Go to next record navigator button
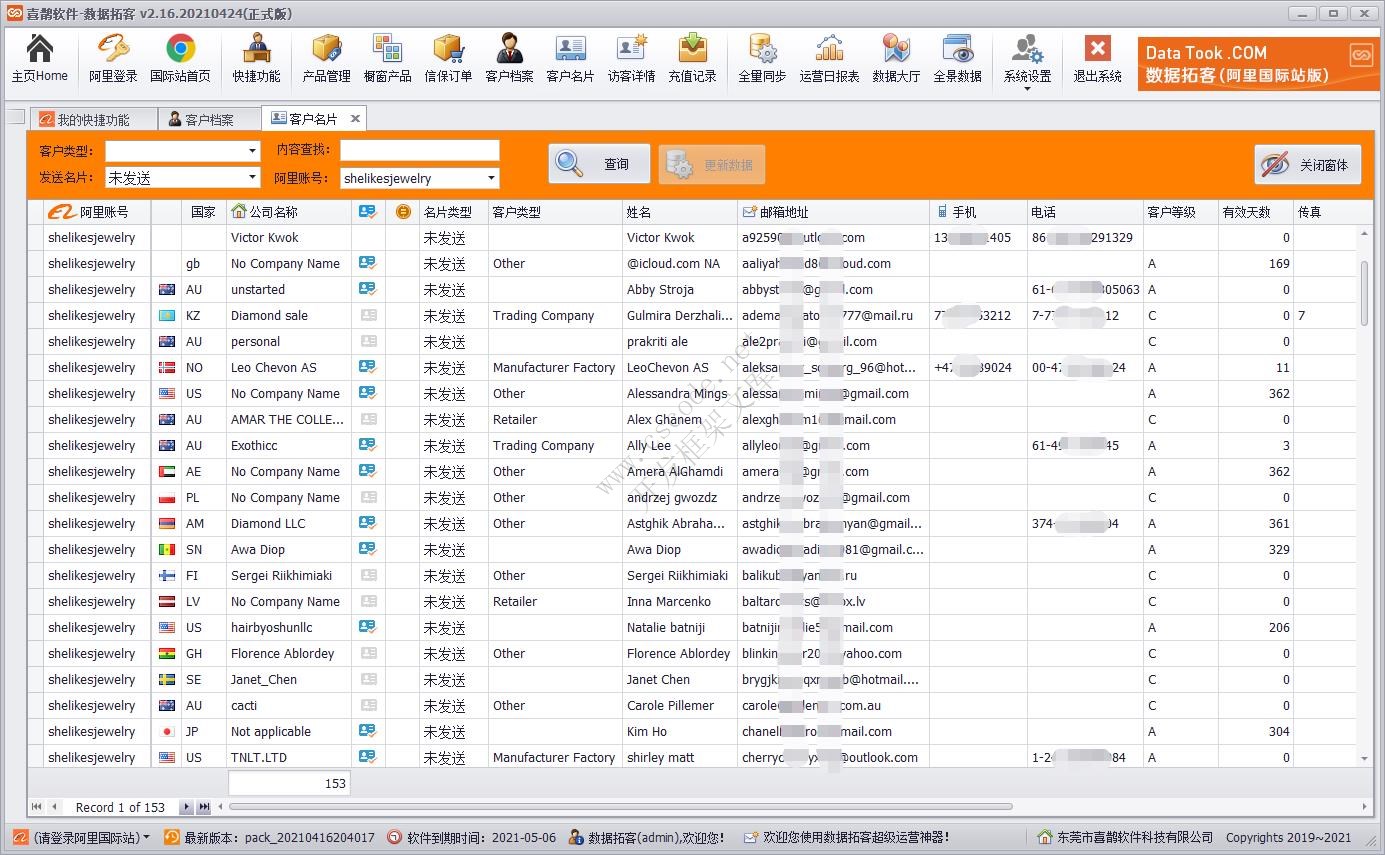 [x=186, y=807]
